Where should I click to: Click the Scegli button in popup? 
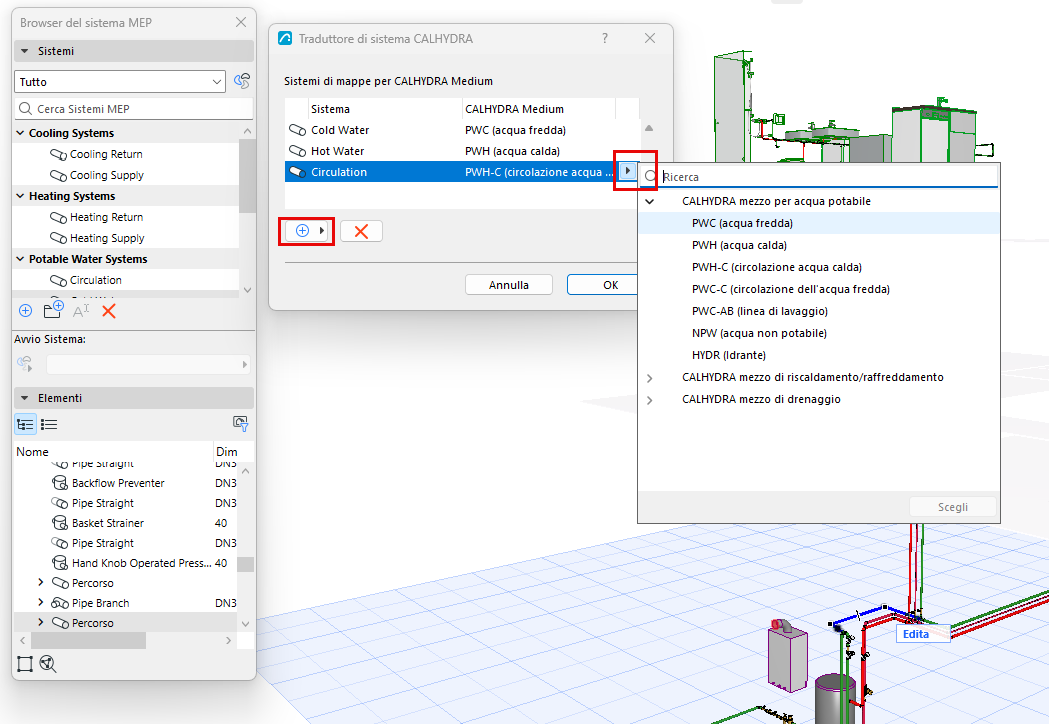coord(953,507)
